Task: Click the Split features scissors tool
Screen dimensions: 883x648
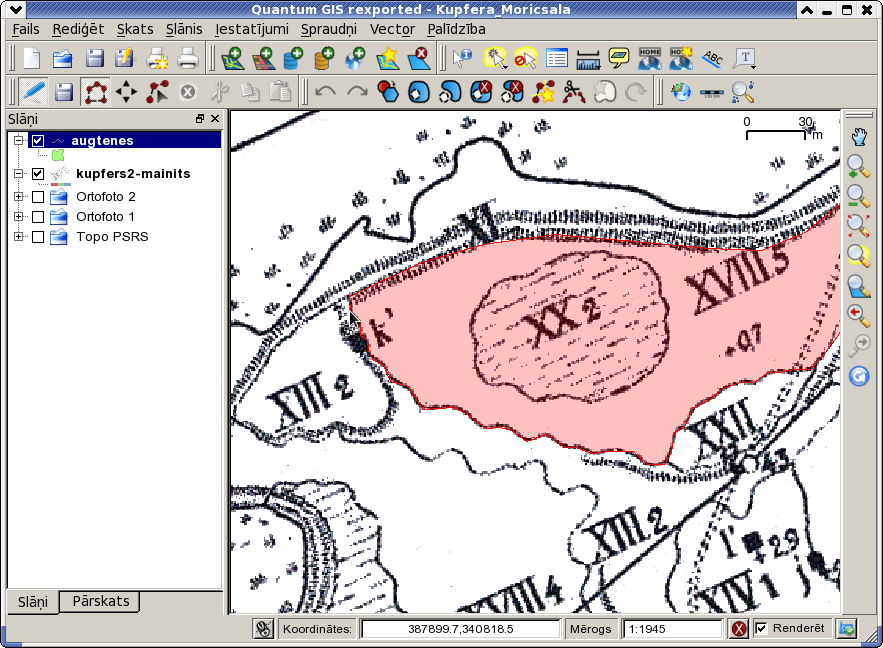Action: point(574,92)
